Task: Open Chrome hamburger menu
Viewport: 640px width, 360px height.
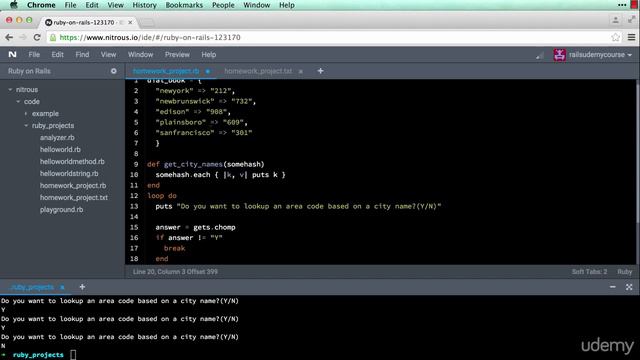Action: (x=631, y=37)
